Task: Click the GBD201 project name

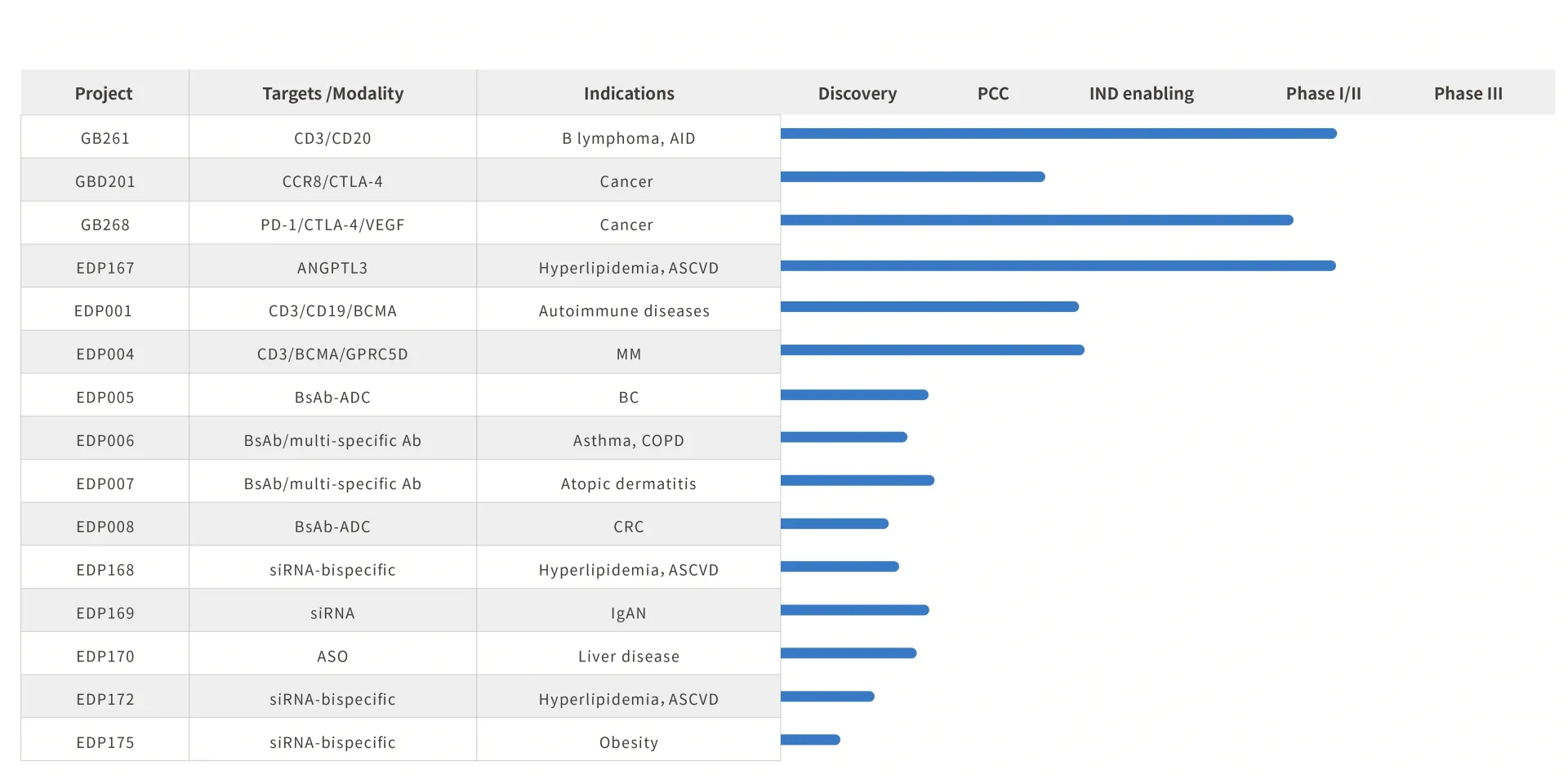Action: click(x=105, y=181)
